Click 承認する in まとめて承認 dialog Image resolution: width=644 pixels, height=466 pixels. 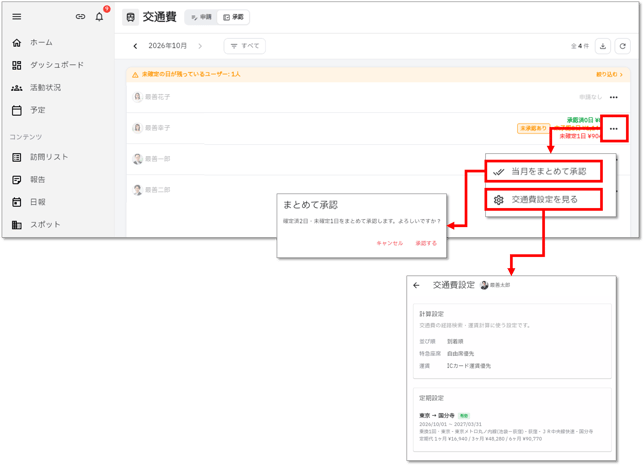pos(426,243)
